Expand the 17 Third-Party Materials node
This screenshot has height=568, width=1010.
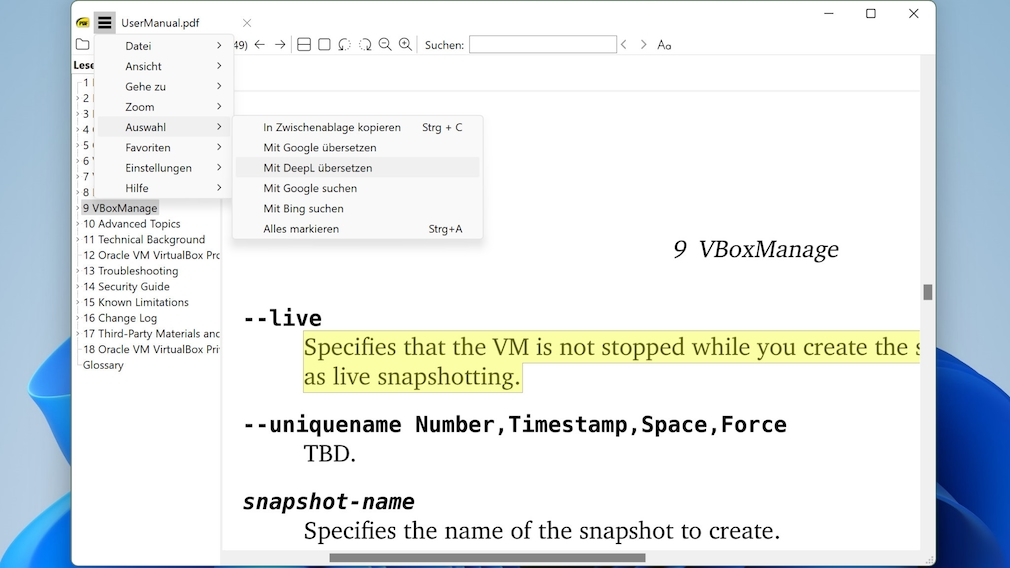coord(77,334)
